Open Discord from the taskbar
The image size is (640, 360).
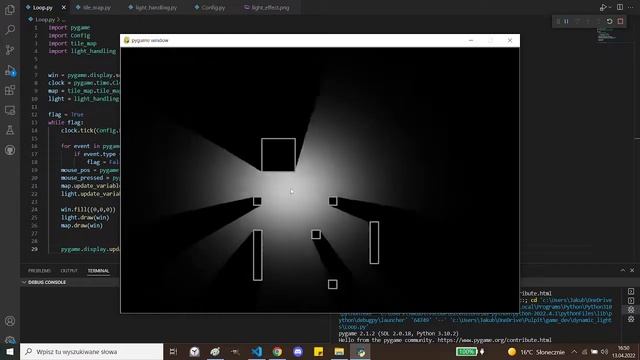click(x=298, y=351)
